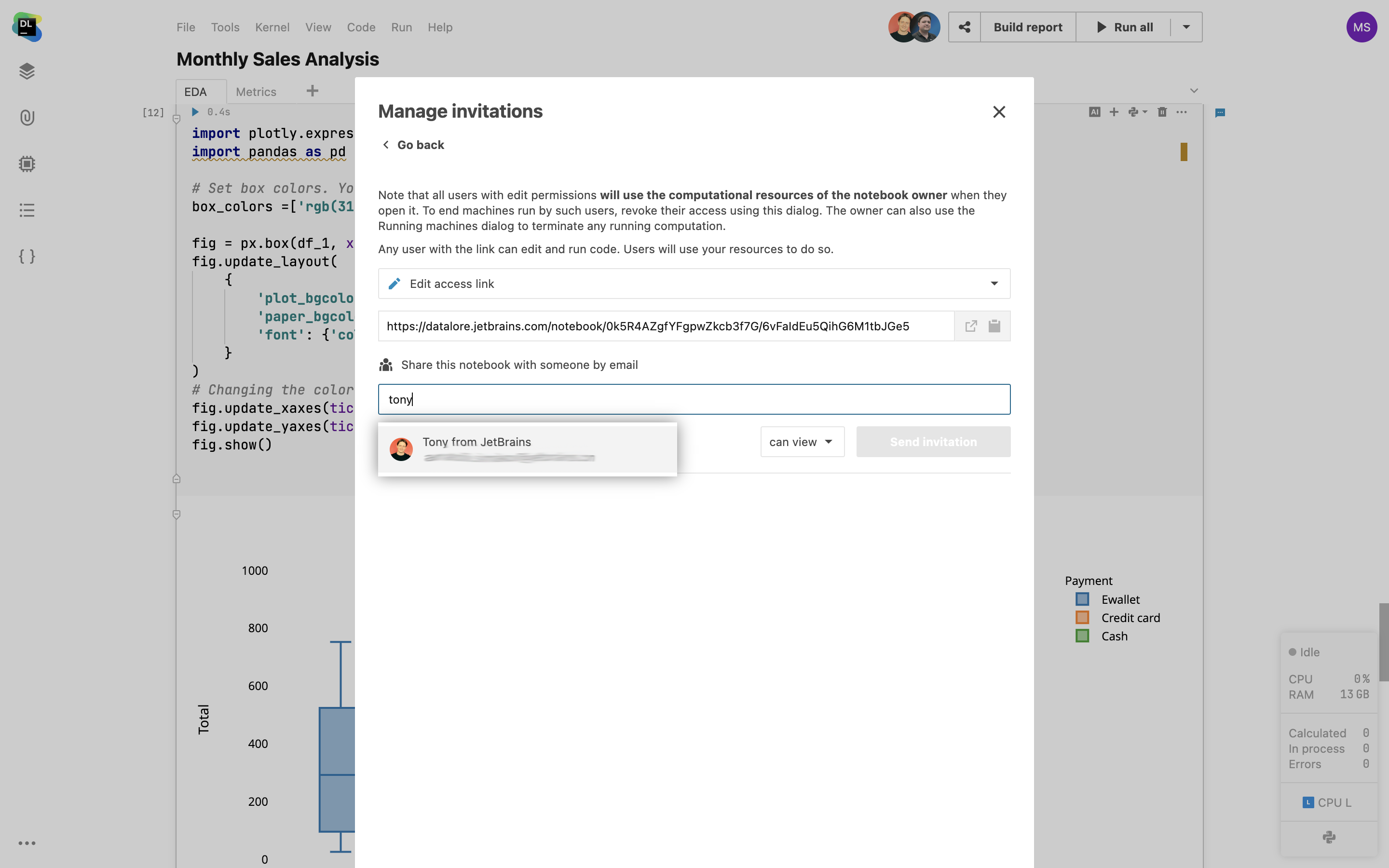
Task: Toggle Credit card legend entry
Action: [x=1130, y=618]
